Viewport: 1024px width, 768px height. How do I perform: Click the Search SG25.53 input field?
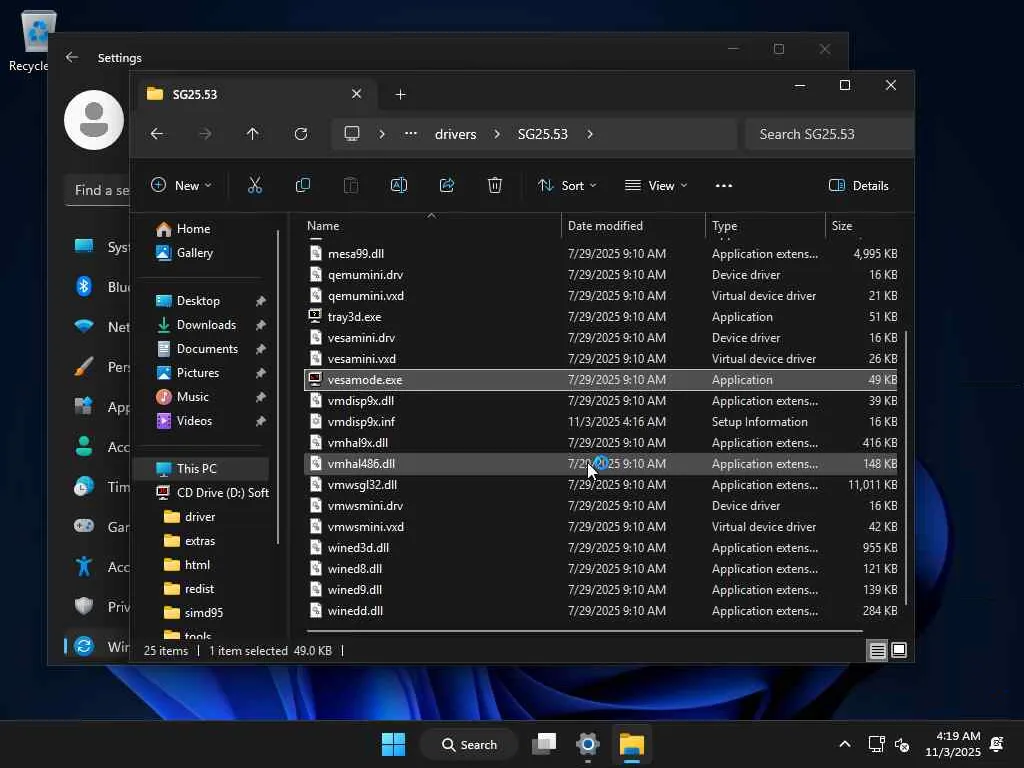pyautogui.click(x=828, y=134)
